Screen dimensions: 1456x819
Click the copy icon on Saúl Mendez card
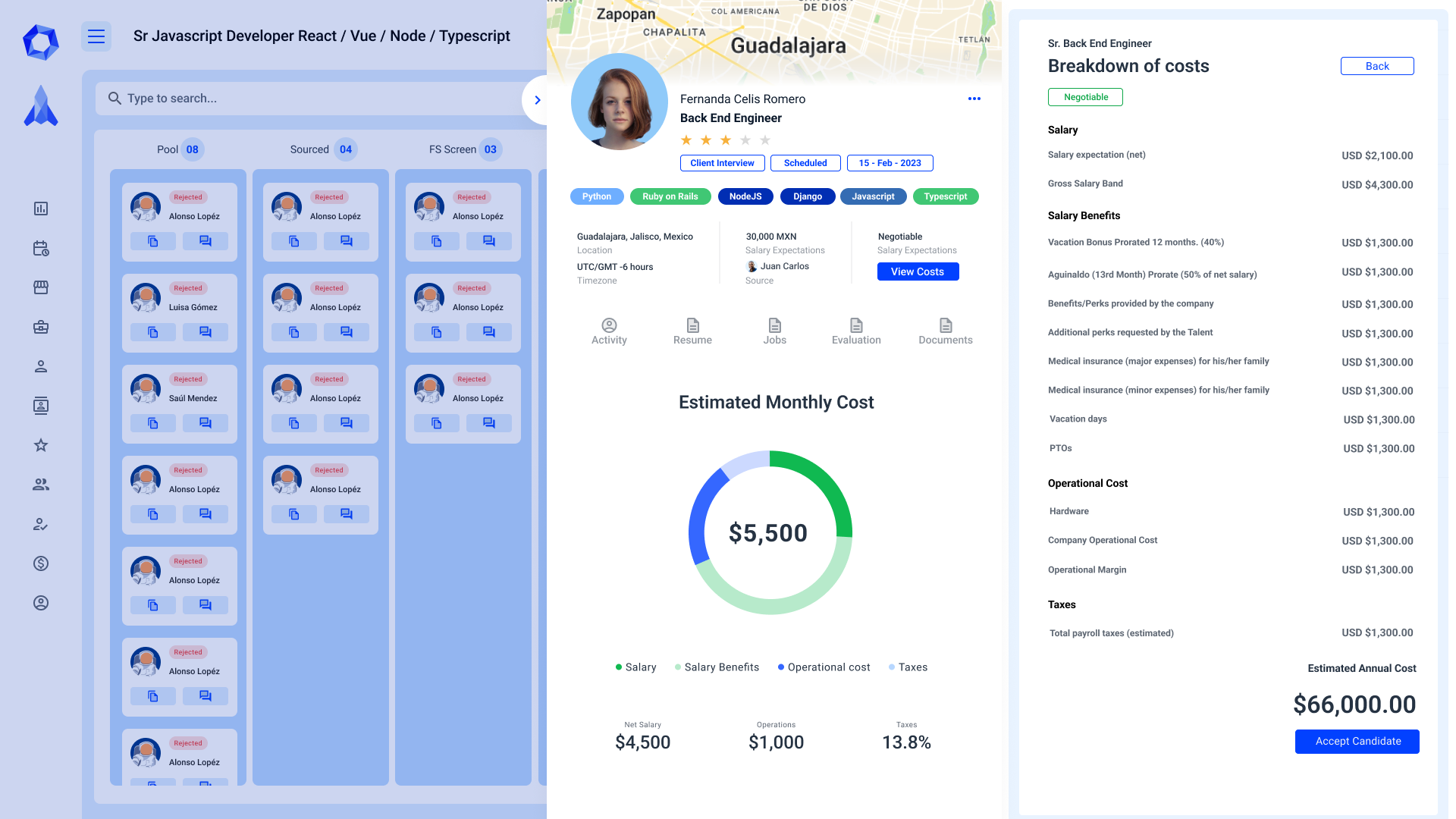pos(152,423)
